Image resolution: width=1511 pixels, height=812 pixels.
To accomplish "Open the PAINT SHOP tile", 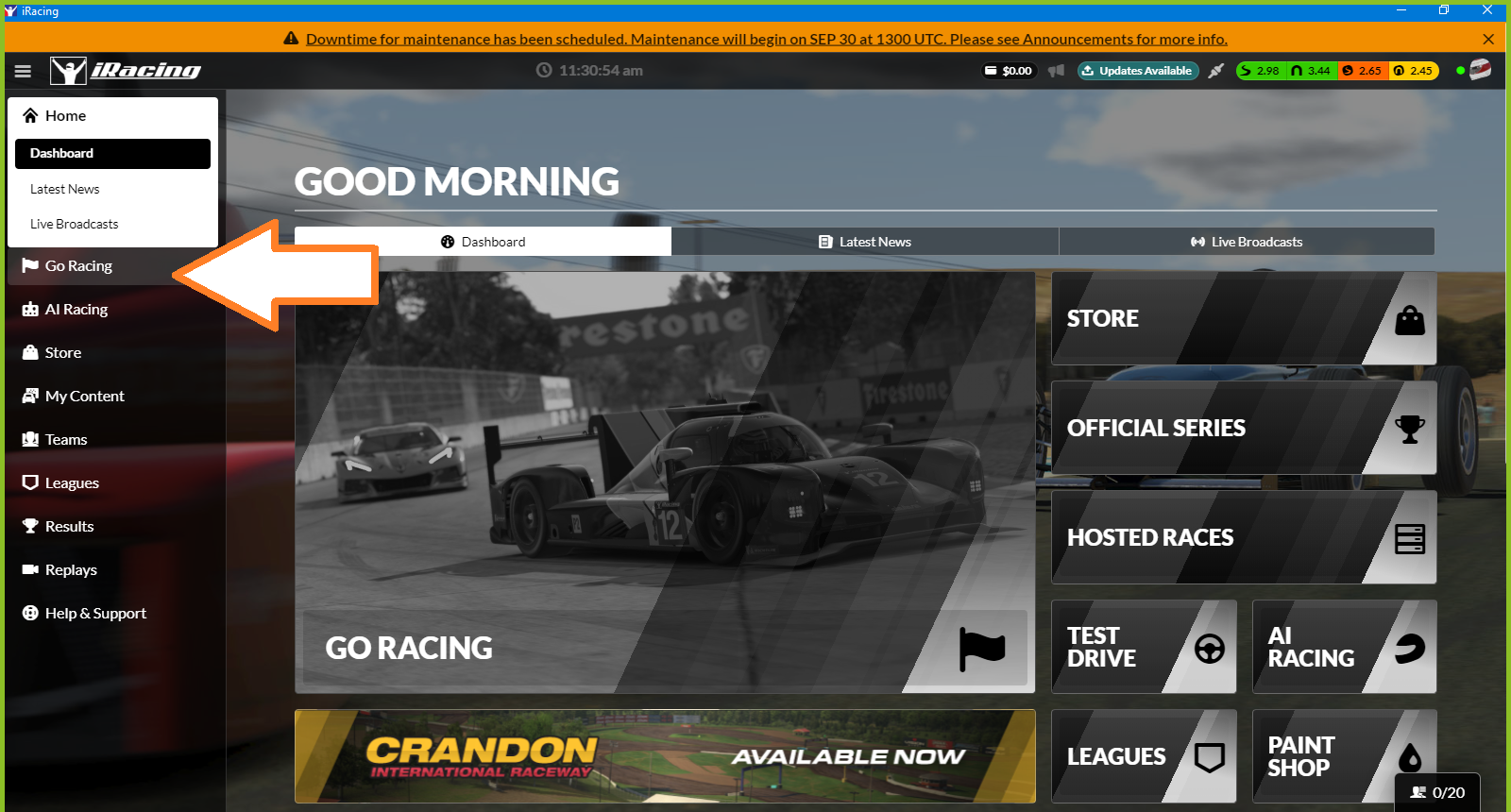I will tap(1345, 756).
